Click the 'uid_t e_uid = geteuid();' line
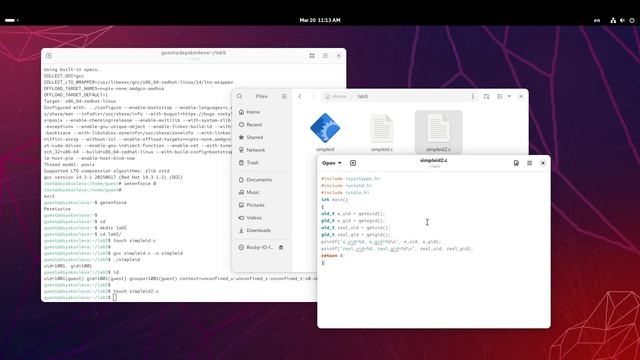Viewport: 640px width, 360px height. (353, 213)
